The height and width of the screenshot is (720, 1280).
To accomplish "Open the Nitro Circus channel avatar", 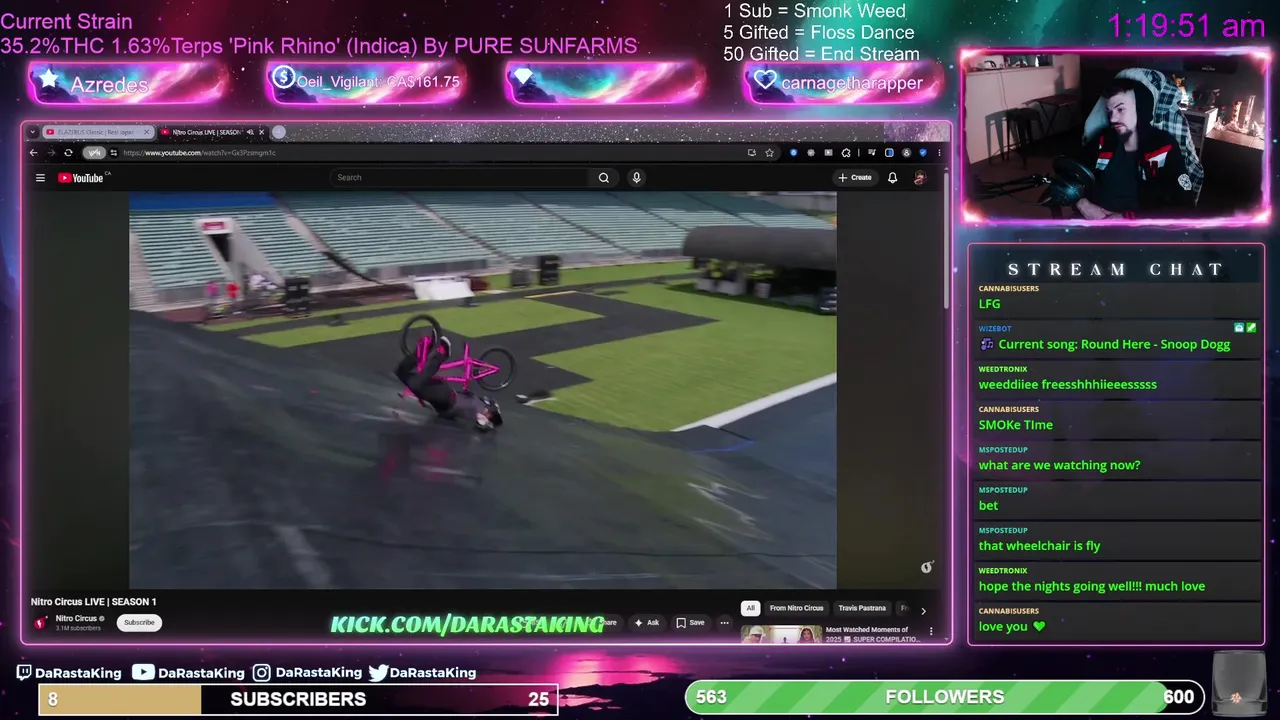I will (x=41, y=622).
